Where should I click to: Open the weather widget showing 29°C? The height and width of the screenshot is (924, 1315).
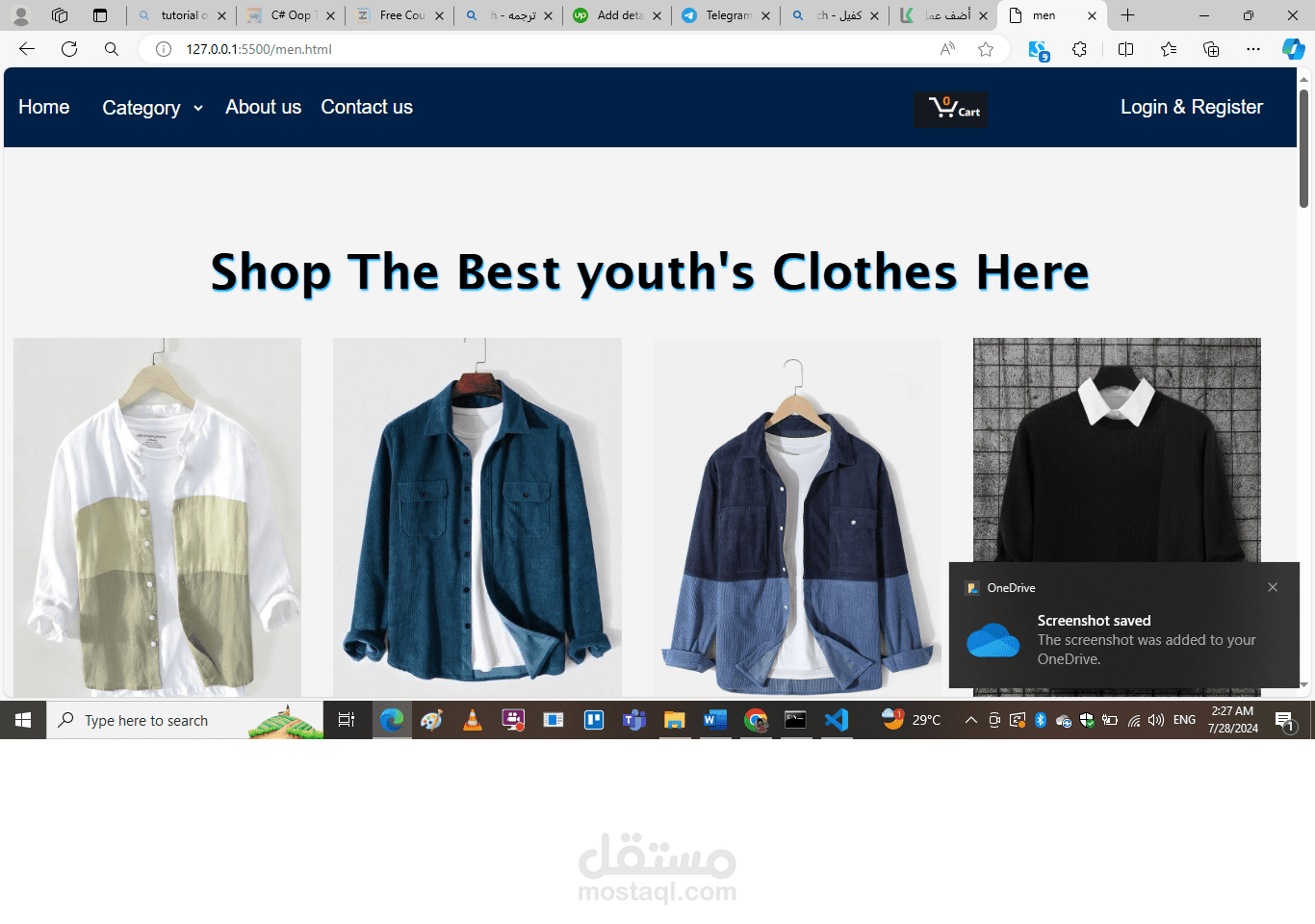(x=912, y=720)
